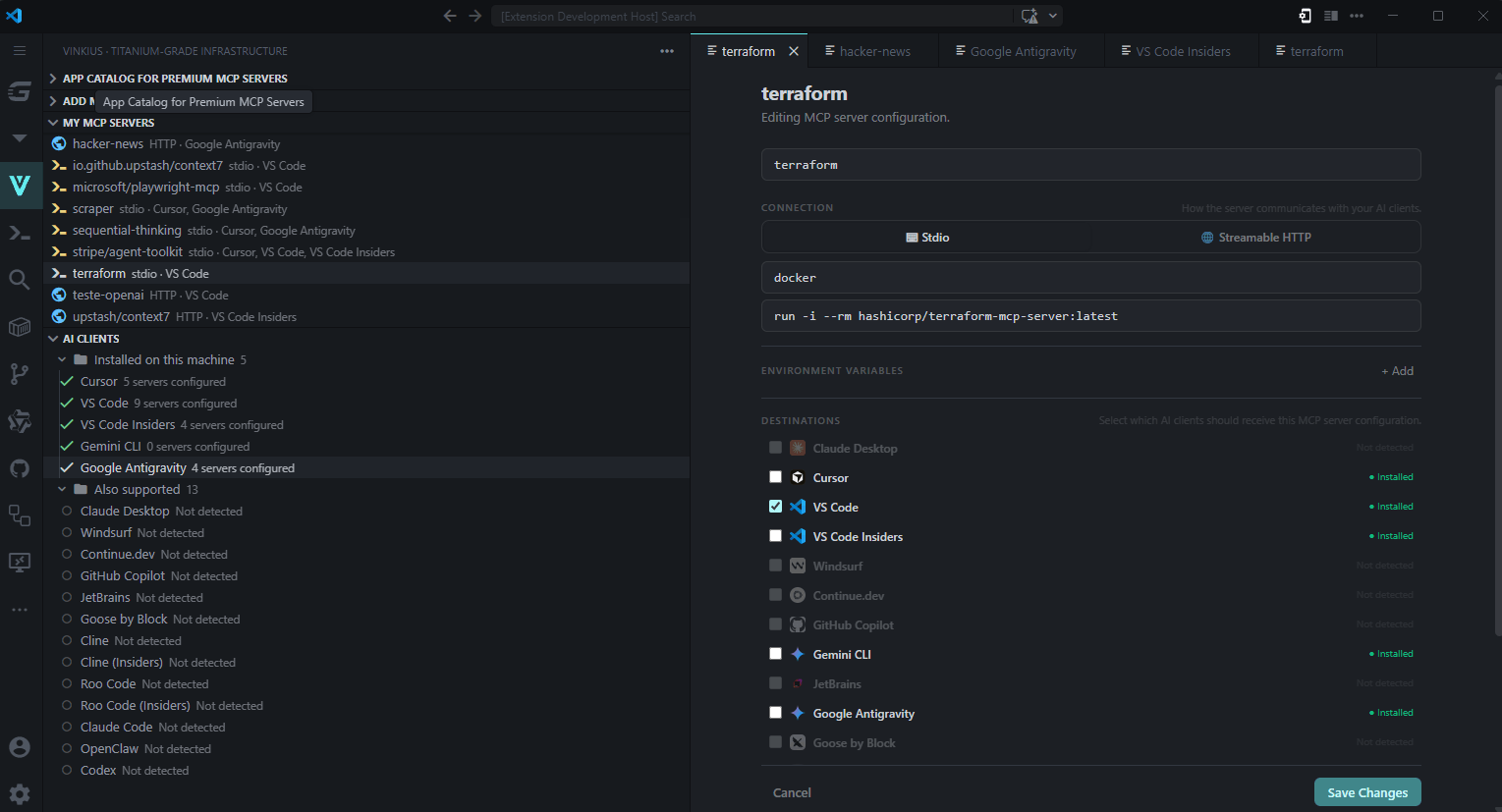Select Streamable HTTP connection type

1255,238
